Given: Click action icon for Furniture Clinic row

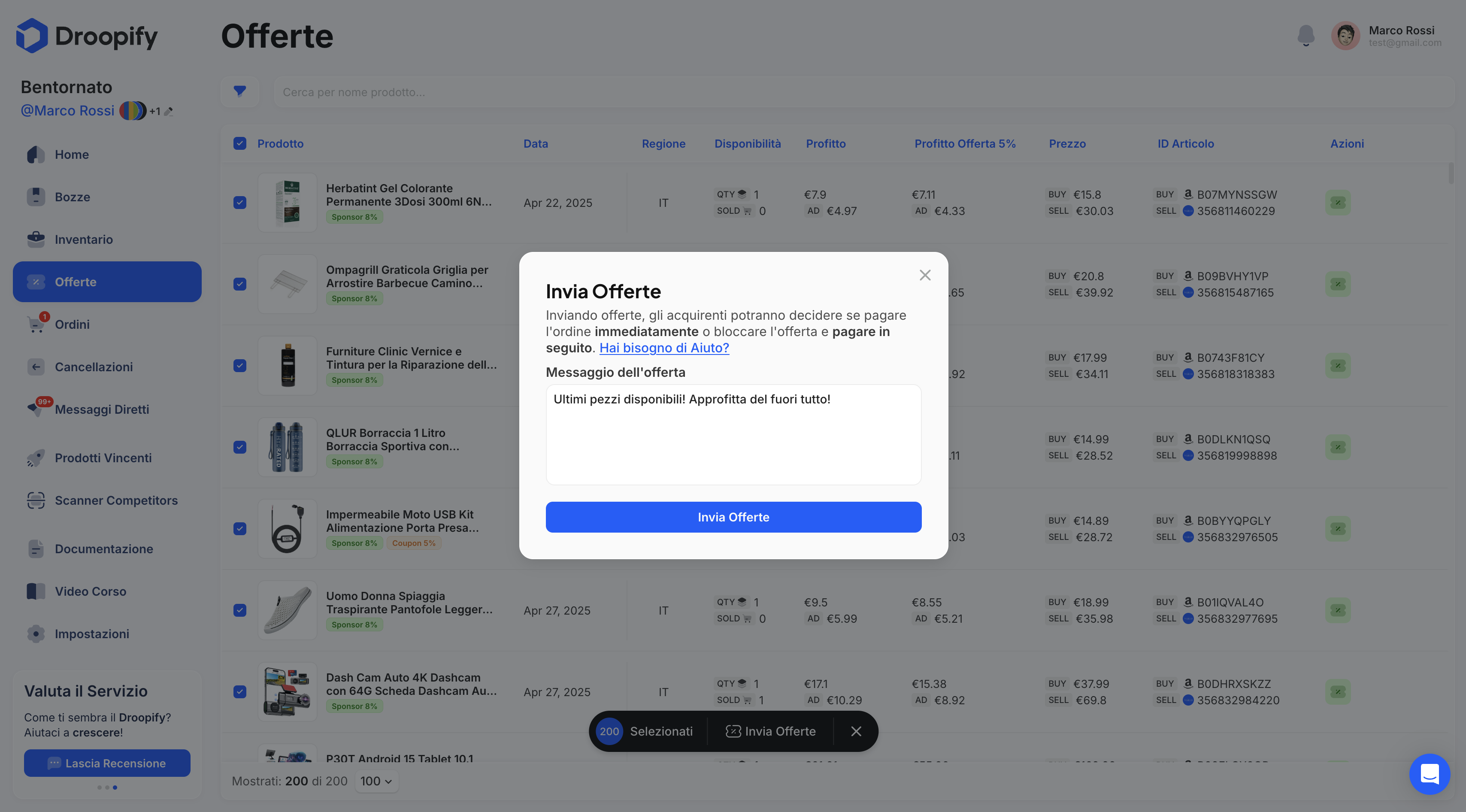Looking at the screenshot, I should point(1338,365).
